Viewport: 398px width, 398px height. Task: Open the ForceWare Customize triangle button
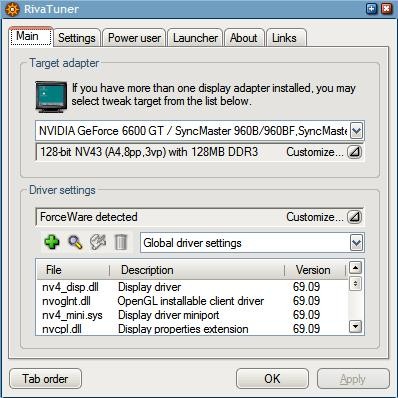pyautogui.click(x=355, y=217)
